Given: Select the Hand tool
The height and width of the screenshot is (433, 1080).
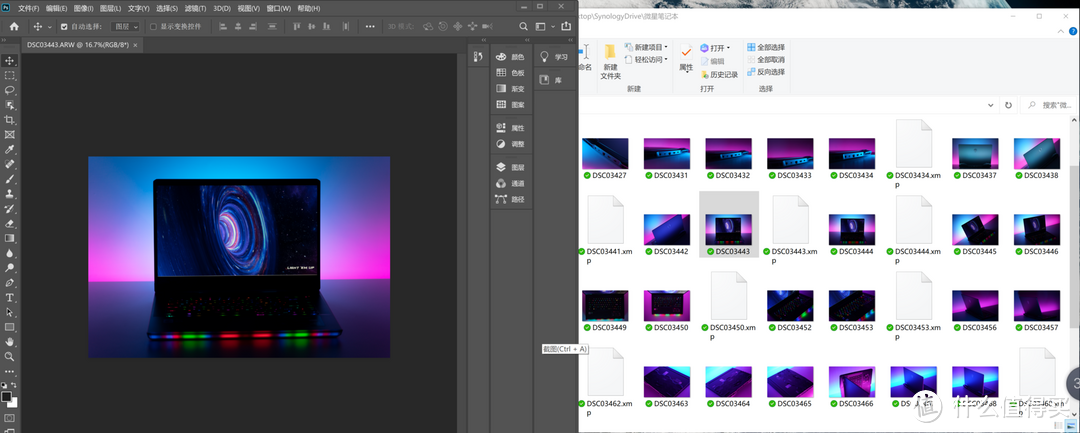Looking at the screenshot, I should point(10,341).
